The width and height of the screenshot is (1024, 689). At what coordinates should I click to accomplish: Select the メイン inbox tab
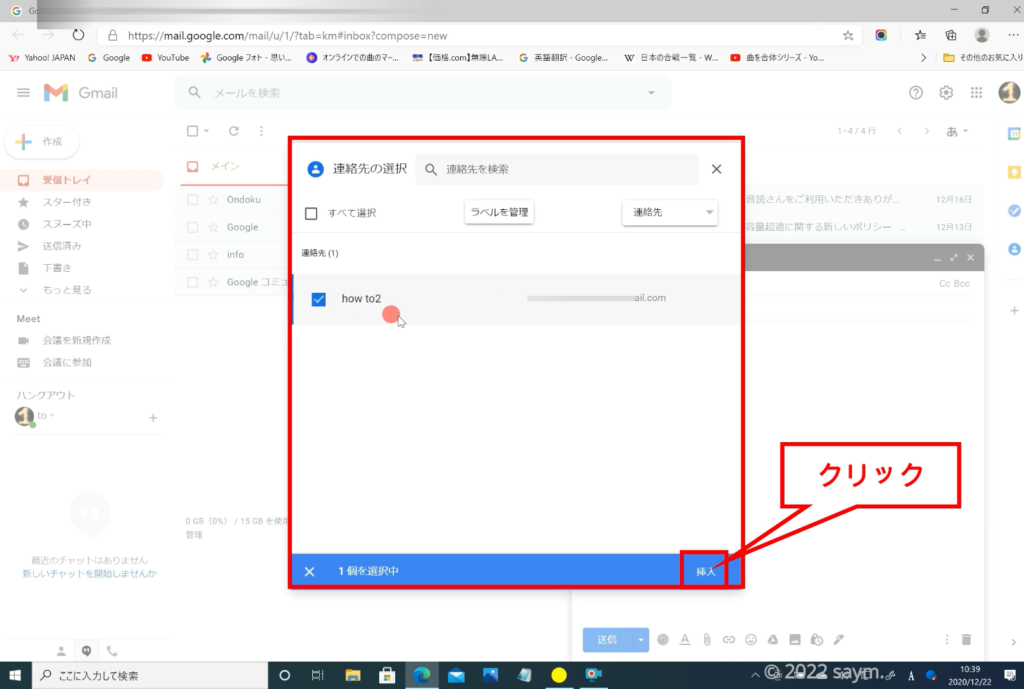pos(223,167)
